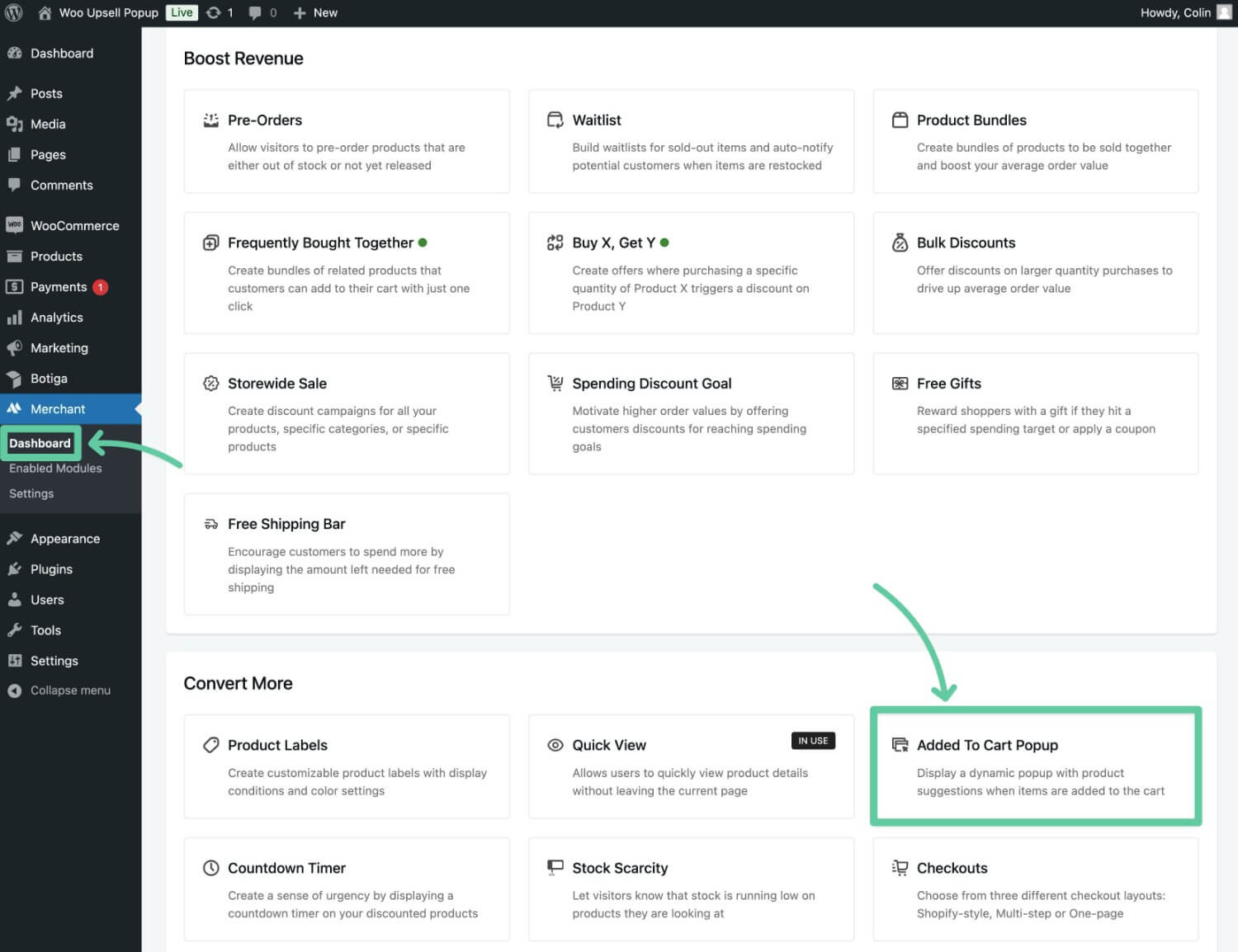Click the Frequently Bought Together icon
This screenshot has width=1238, height=952.
(x=211, y=243)
